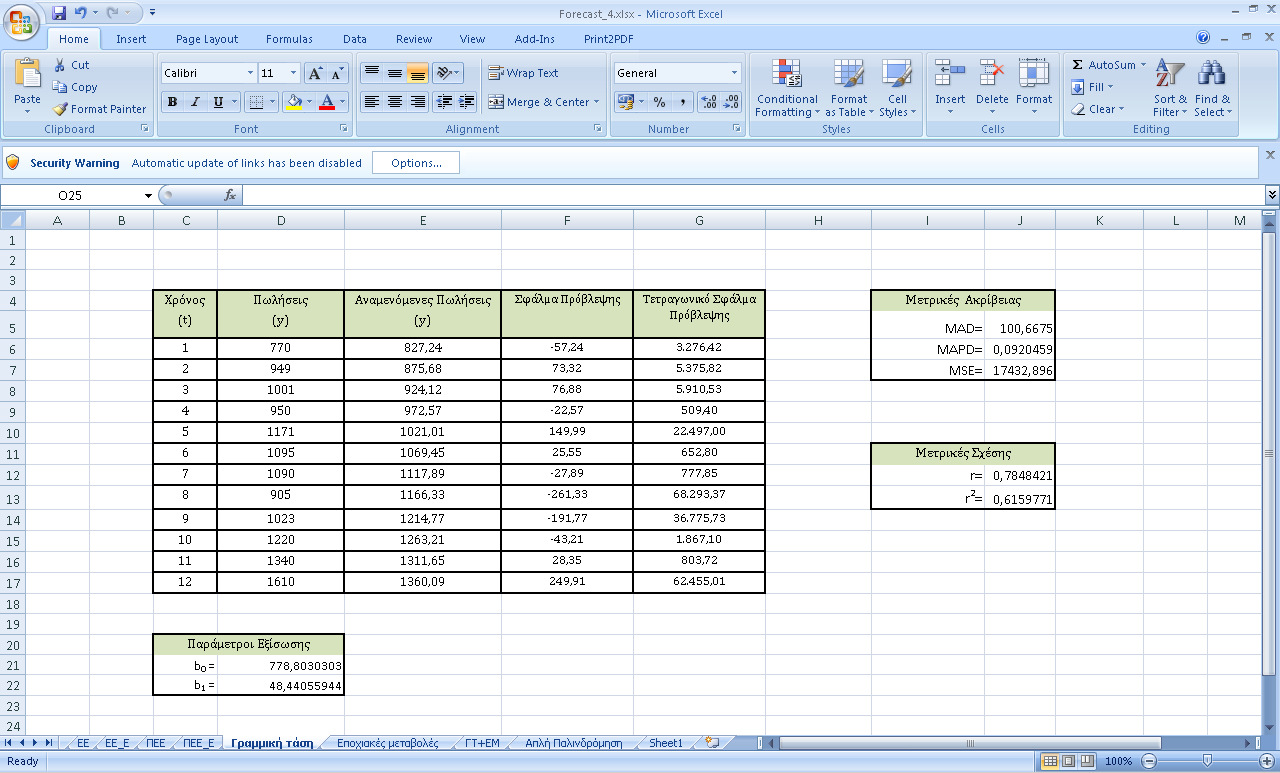Decrease decimal places

click(x=731, y=102)
